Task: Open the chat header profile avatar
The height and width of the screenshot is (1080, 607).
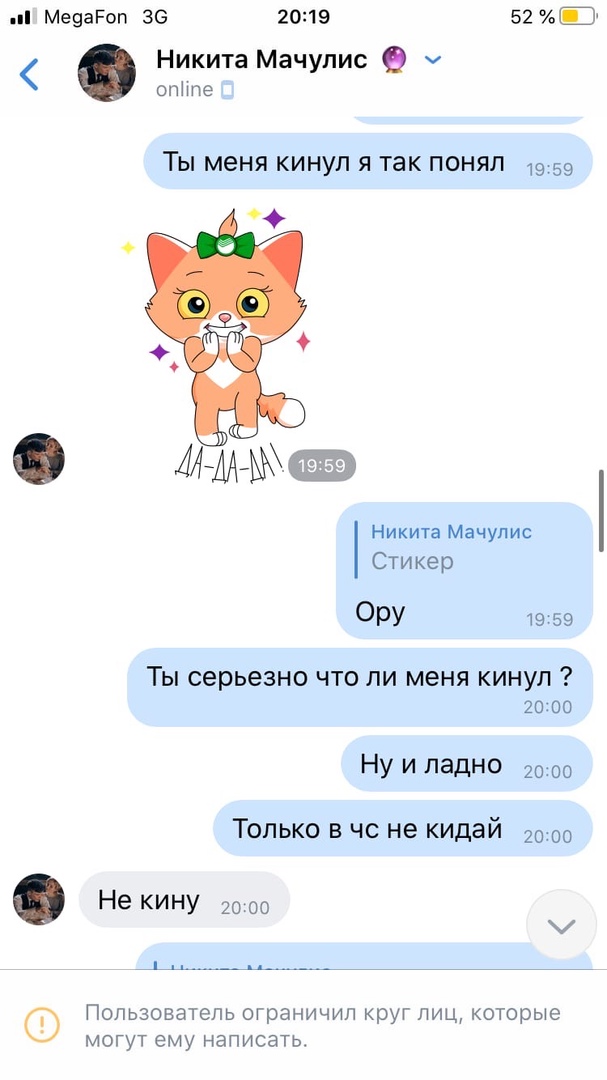Action: 106,73
